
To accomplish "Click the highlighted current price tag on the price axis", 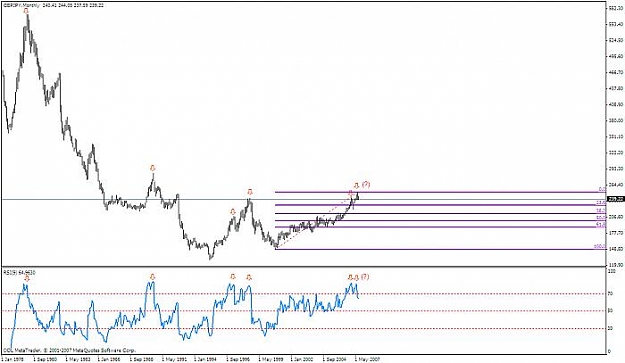I will (615, 199).
